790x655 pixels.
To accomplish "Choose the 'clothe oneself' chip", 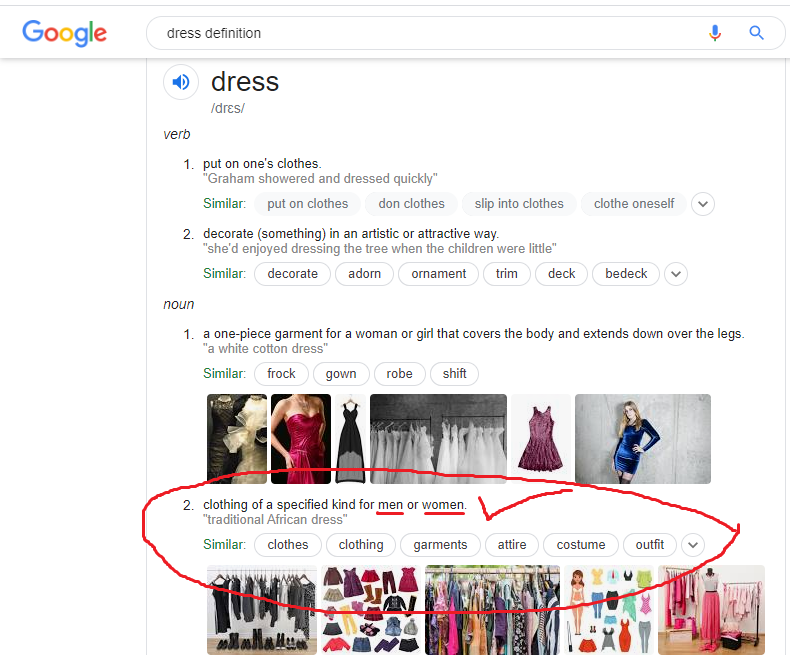I will [x=634, y=204].
